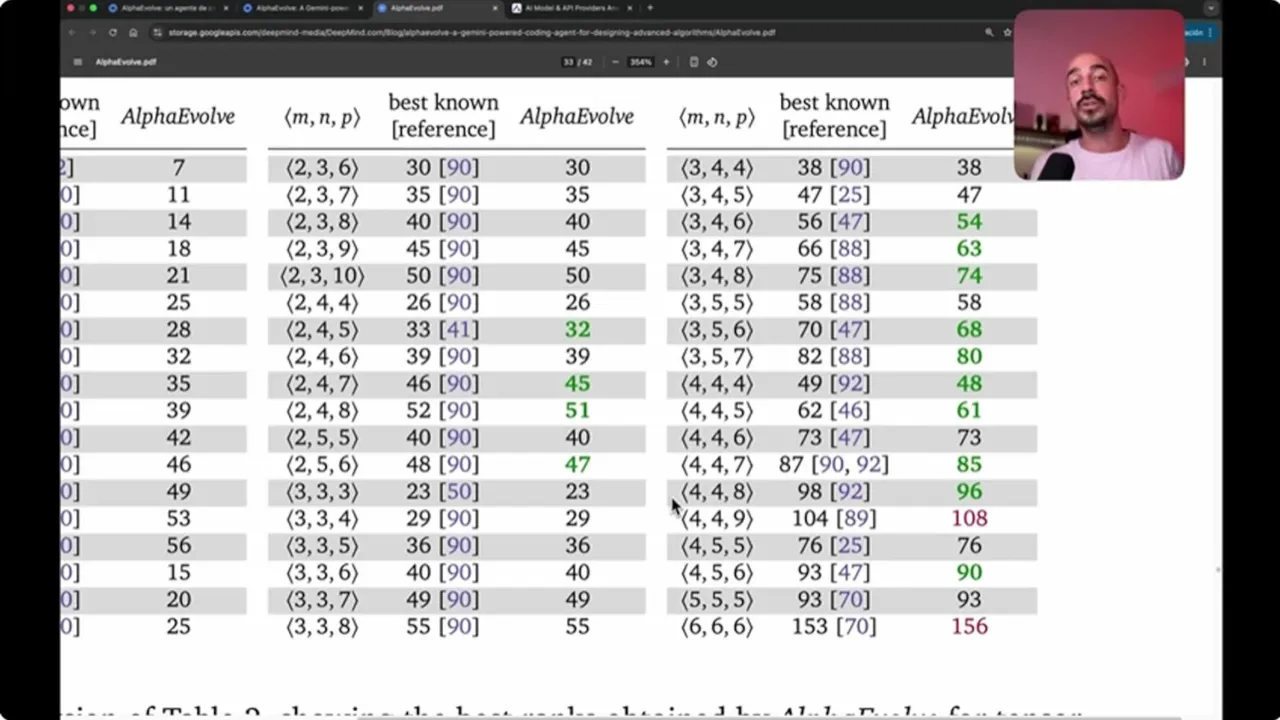This screenshot has height=720, width=1280.
Task: Open reference [89] in the ⟨4,4,9⟩ row
Action: tap(856, 518)
